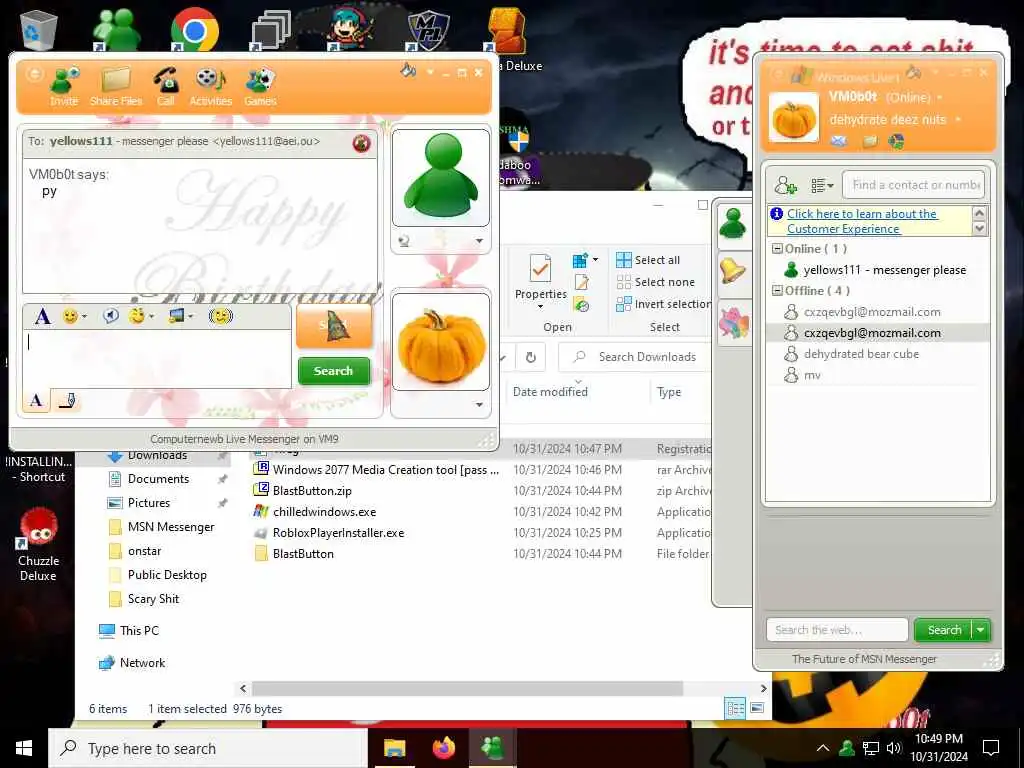1024x768 pixels.
Task: Open the background picture icon
Action: (x=176, y=317)
